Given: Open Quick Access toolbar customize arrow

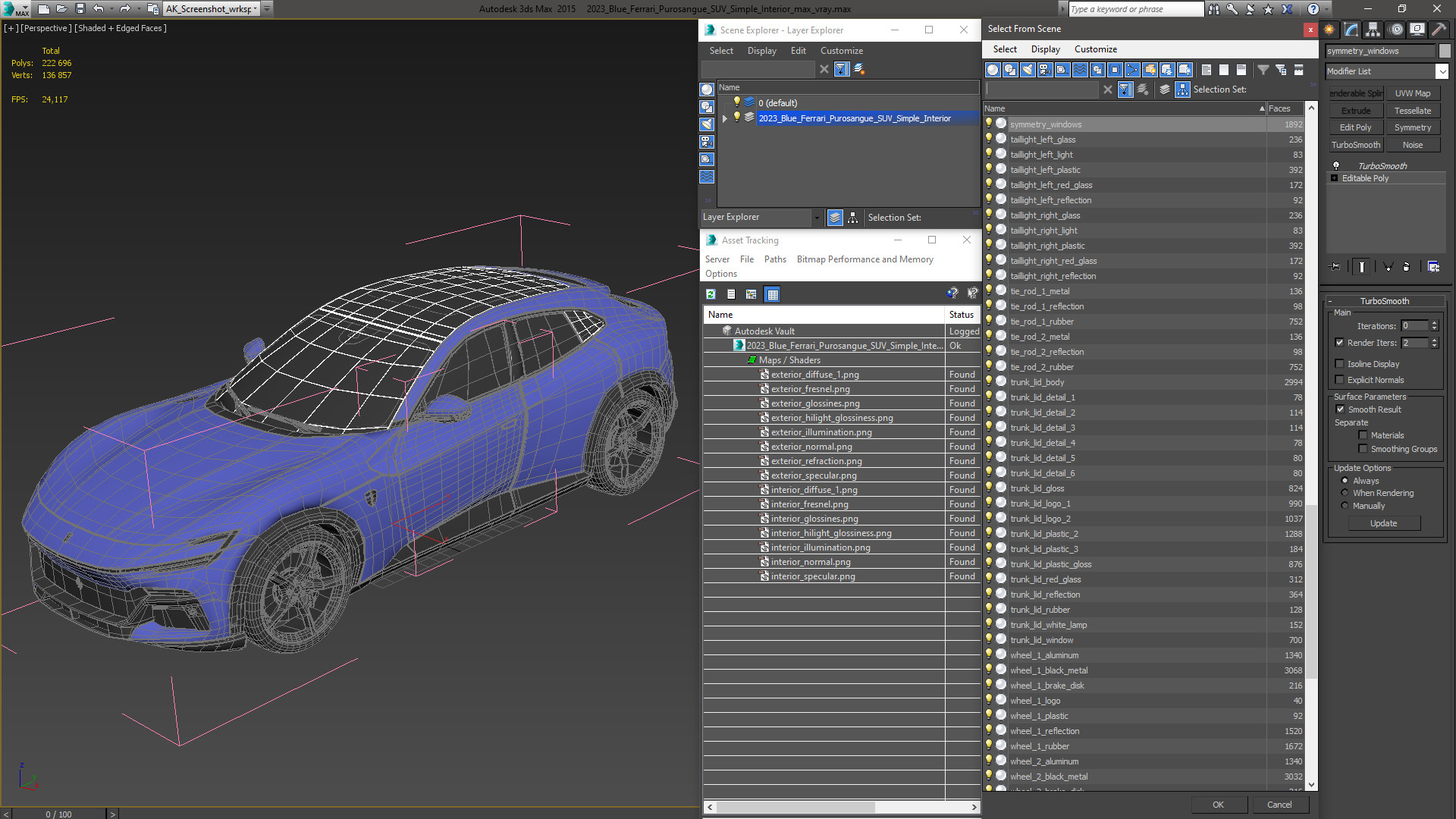Looking at the screenshot, I should tap(267, 8).
